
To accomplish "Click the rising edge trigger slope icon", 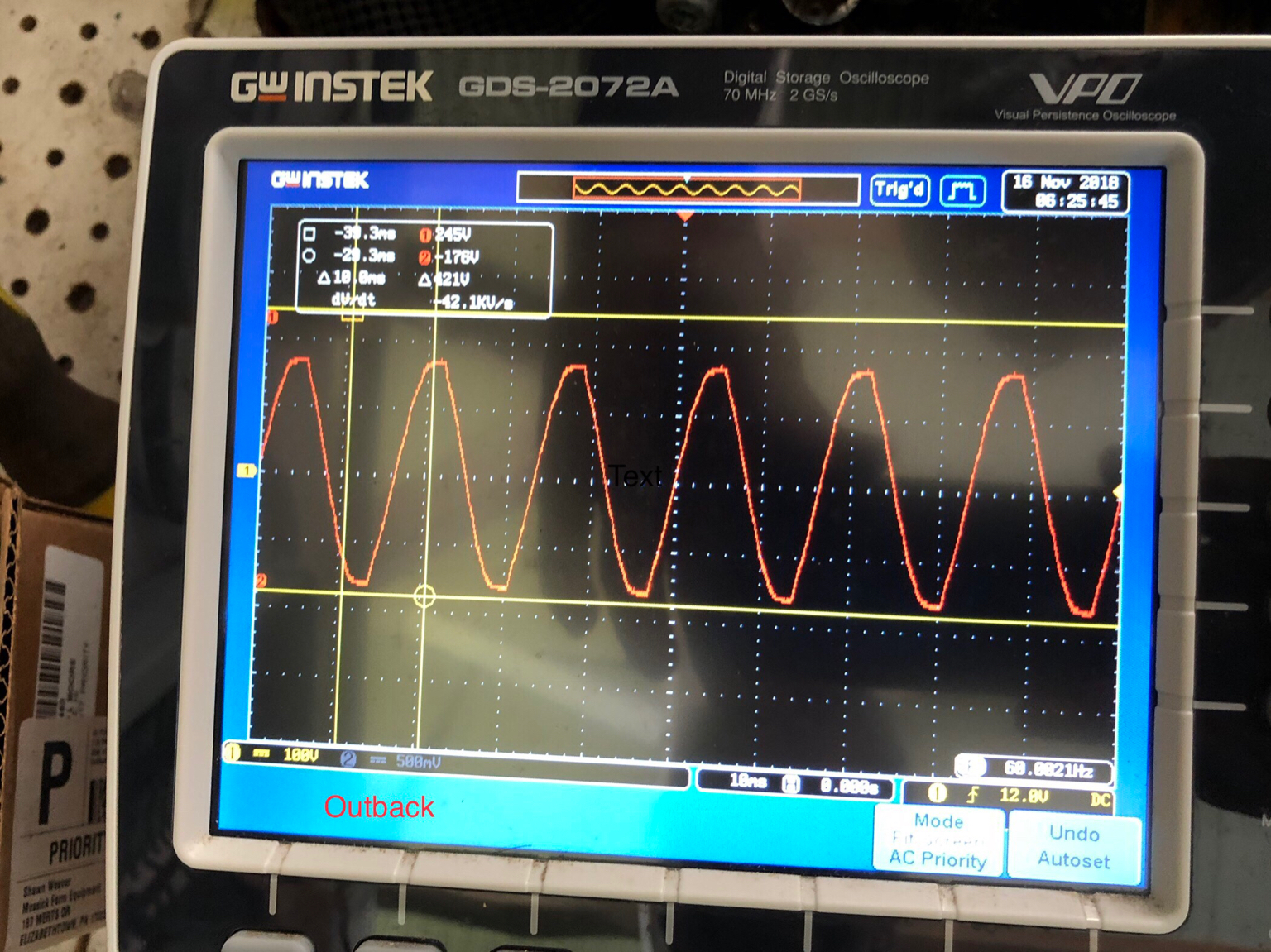I will [x=973, y=794].
